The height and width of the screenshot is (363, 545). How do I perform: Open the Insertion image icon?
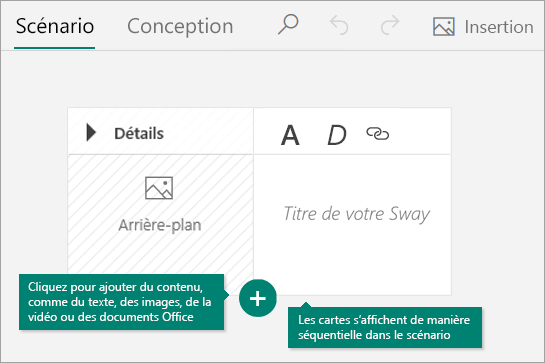444,26
